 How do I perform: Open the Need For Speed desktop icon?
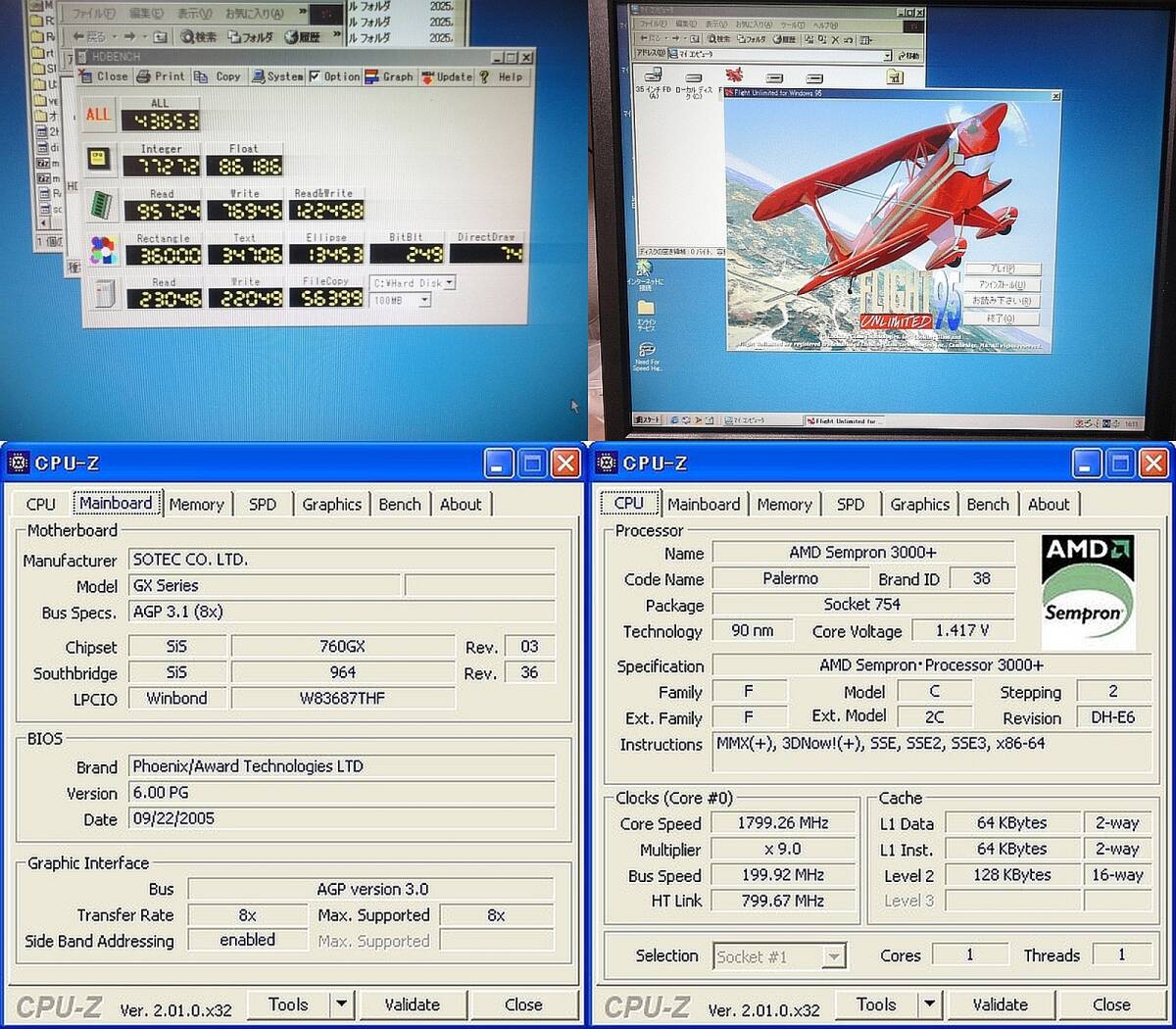pyautogui.click(x=646, y=350)
